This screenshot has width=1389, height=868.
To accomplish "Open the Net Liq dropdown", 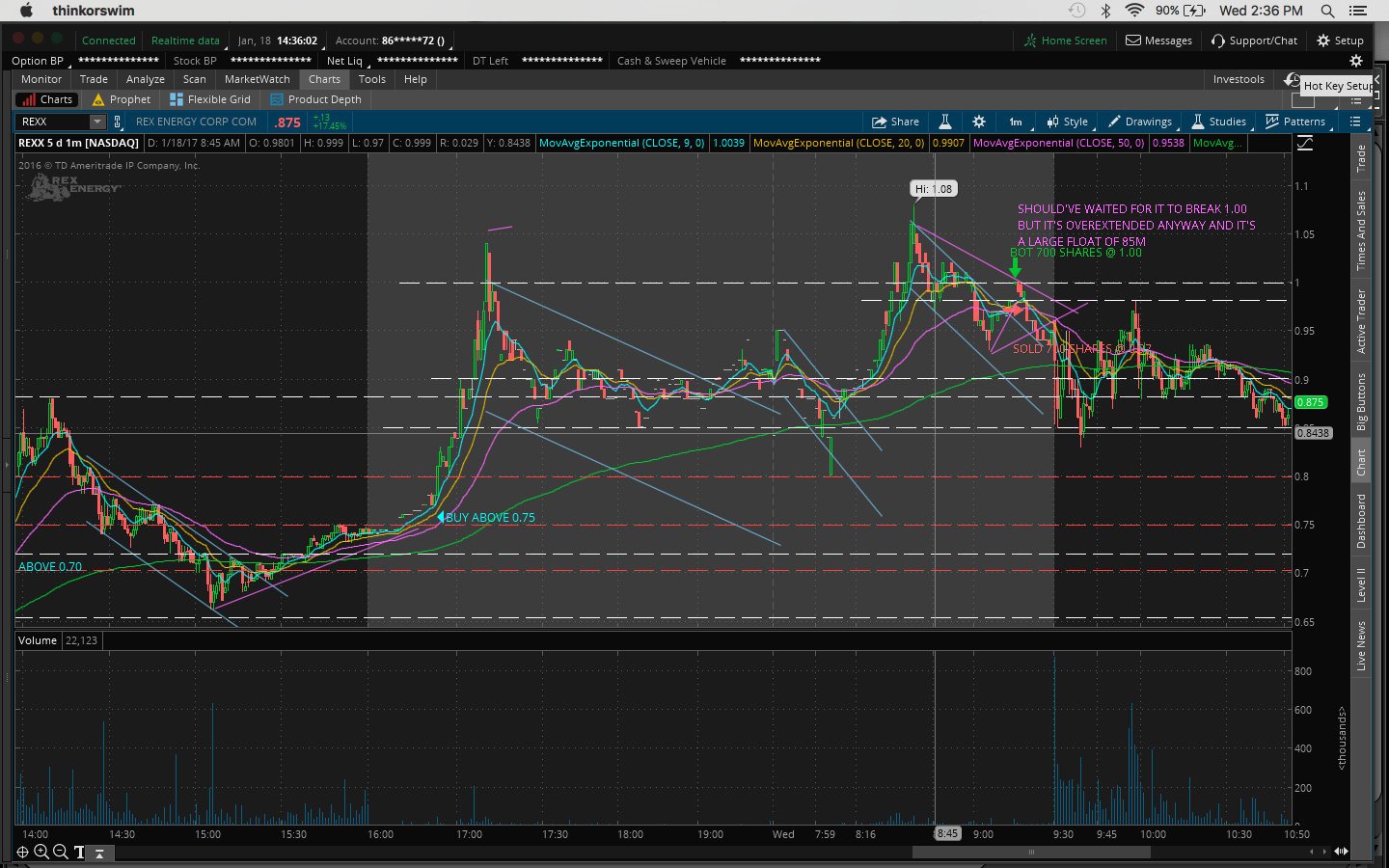I will pos(346,61).
